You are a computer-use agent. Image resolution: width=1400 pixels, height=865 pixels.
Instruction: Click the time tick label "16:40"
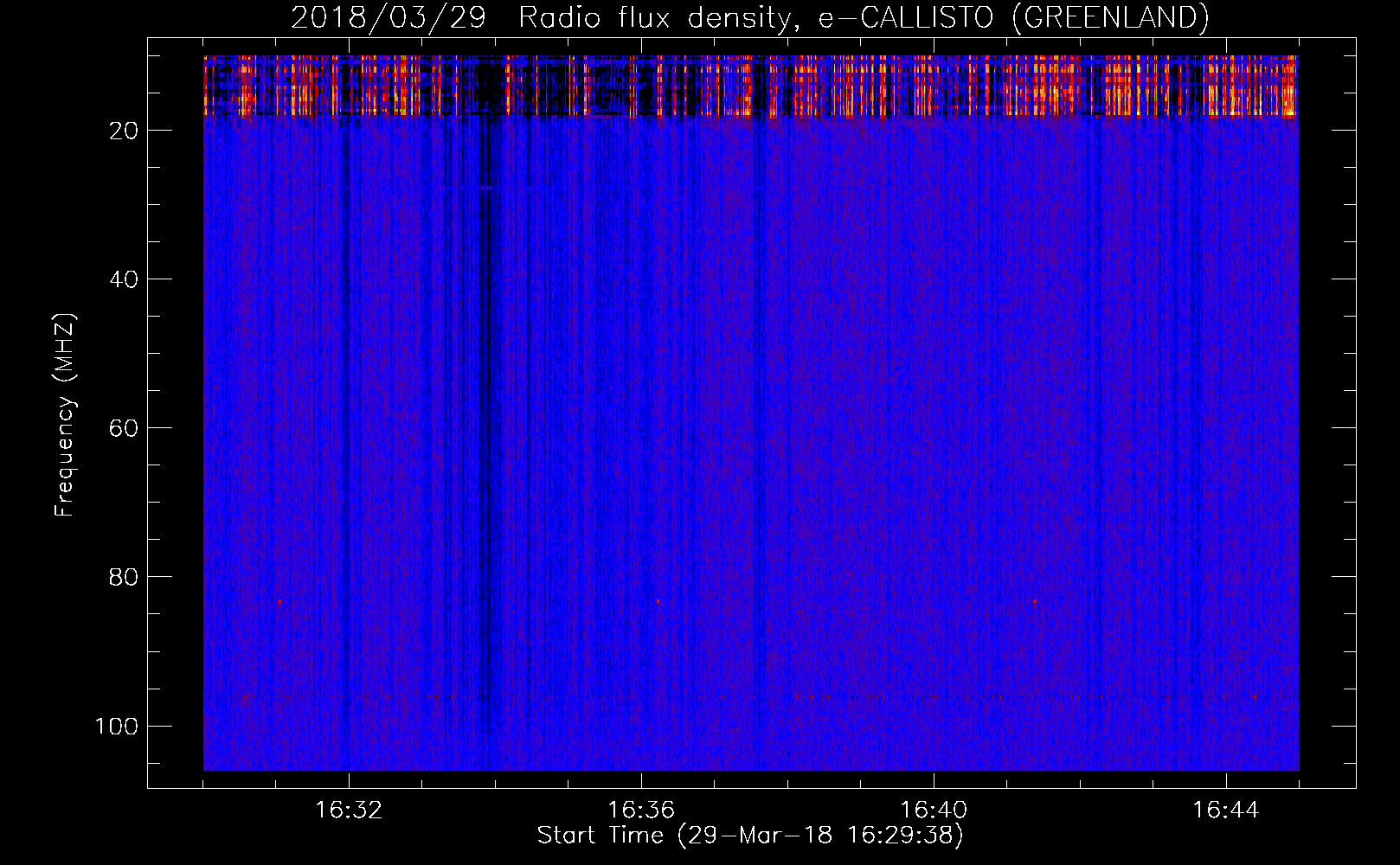pos(934,811)
